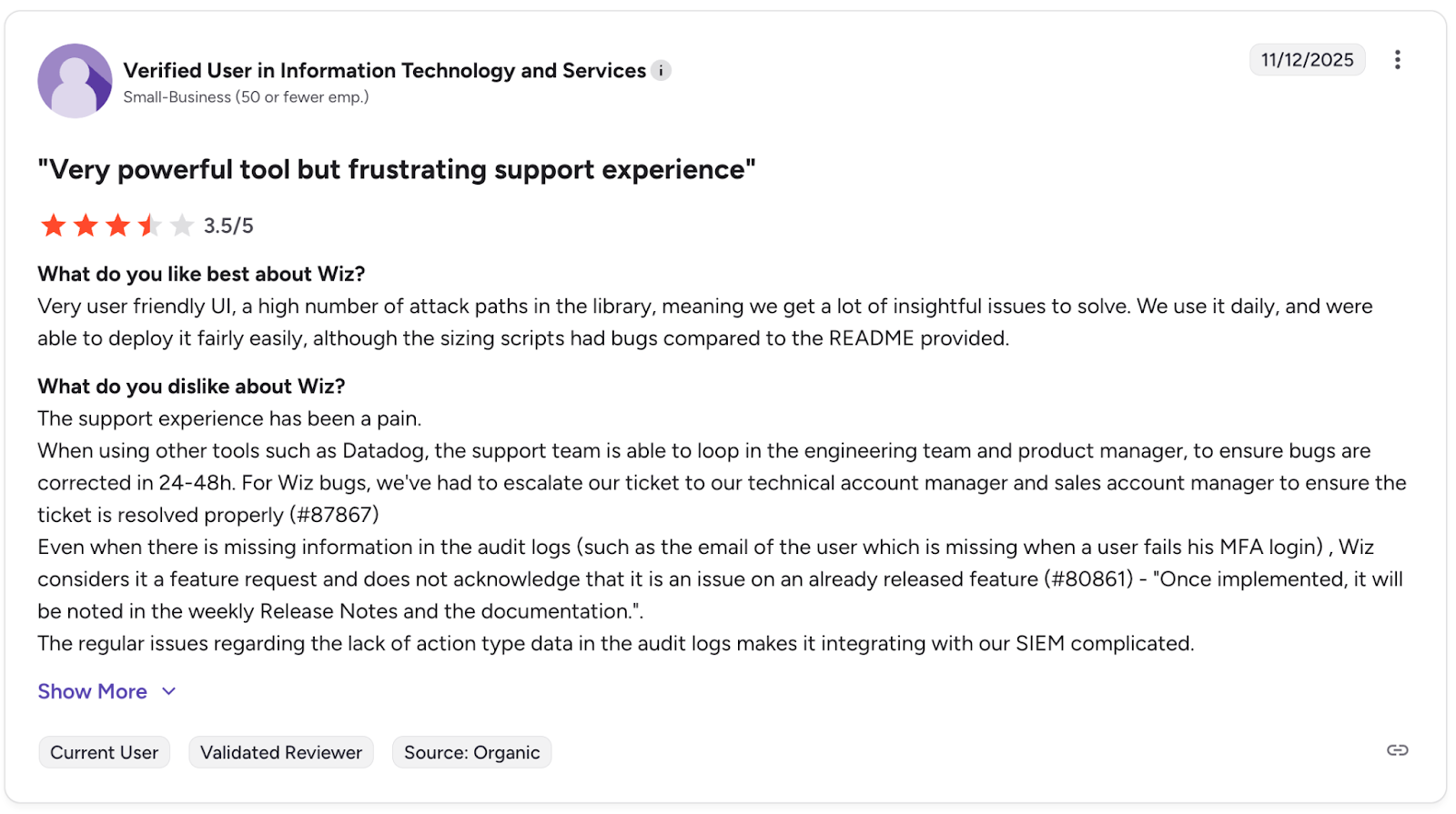Image resolution: width=1456 pixels, height=814 pixels.
Task: Click the half-filled fourth star
Action: pyautogui.click(x=149, y=225)
